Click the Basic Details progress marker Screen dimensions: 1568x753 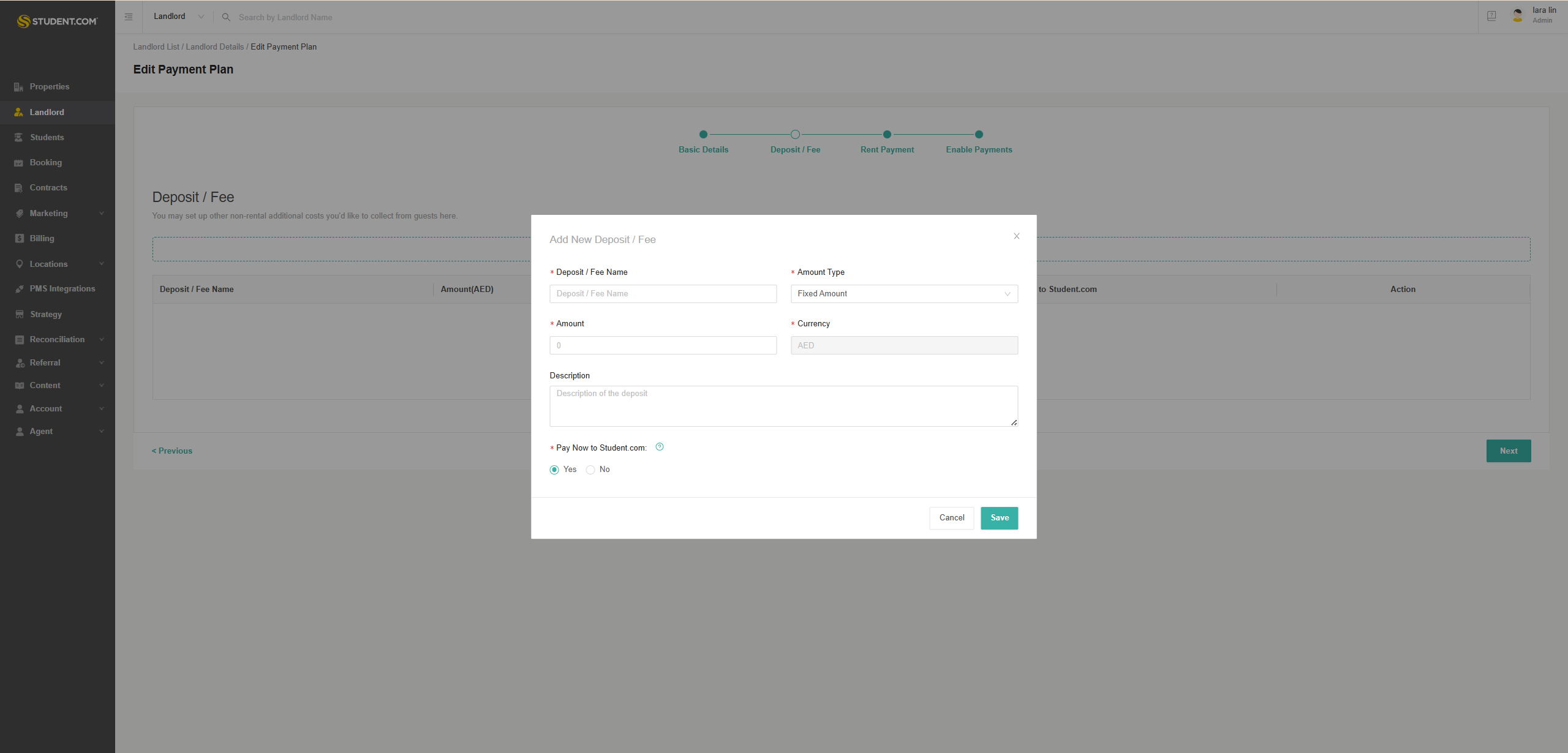point(703,134)
